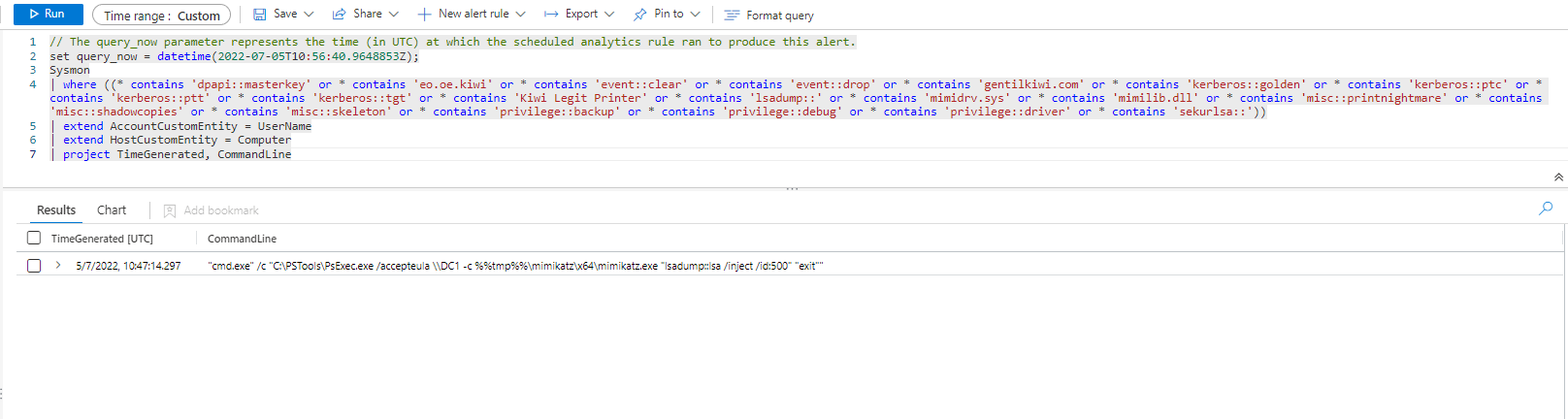Switch to the Chart tab
This screenshot has height=419, width=1568.
[x=112, y=210]
